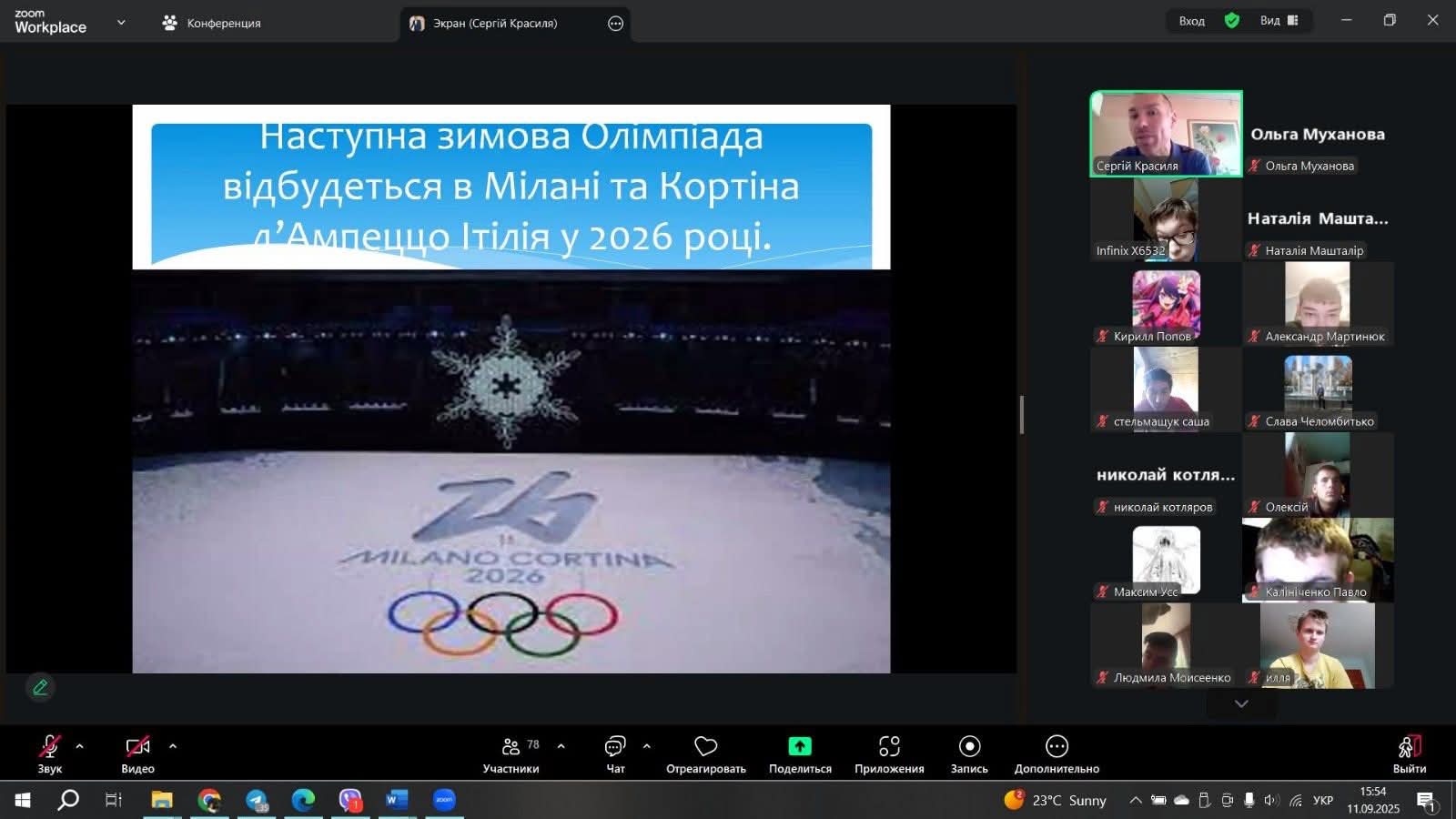Screen dimensions: 1456x819
Task: Show hidden tray icons with the chevron
Action: coord(1135,800)
